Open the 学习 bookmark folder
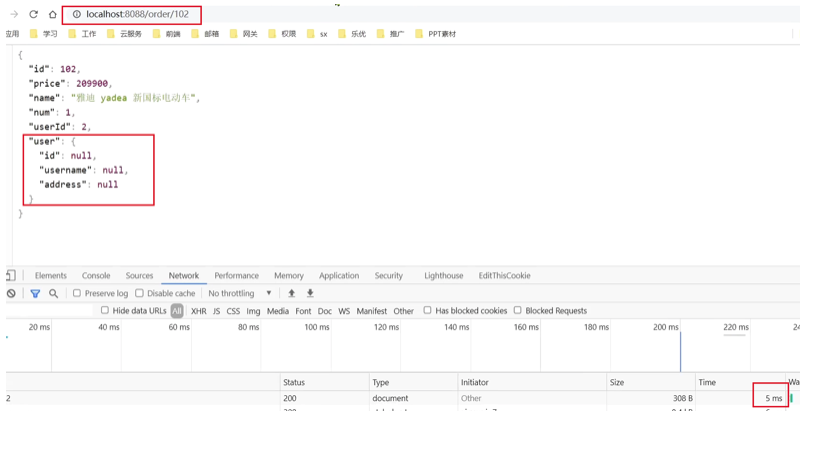 pos(44,34)
